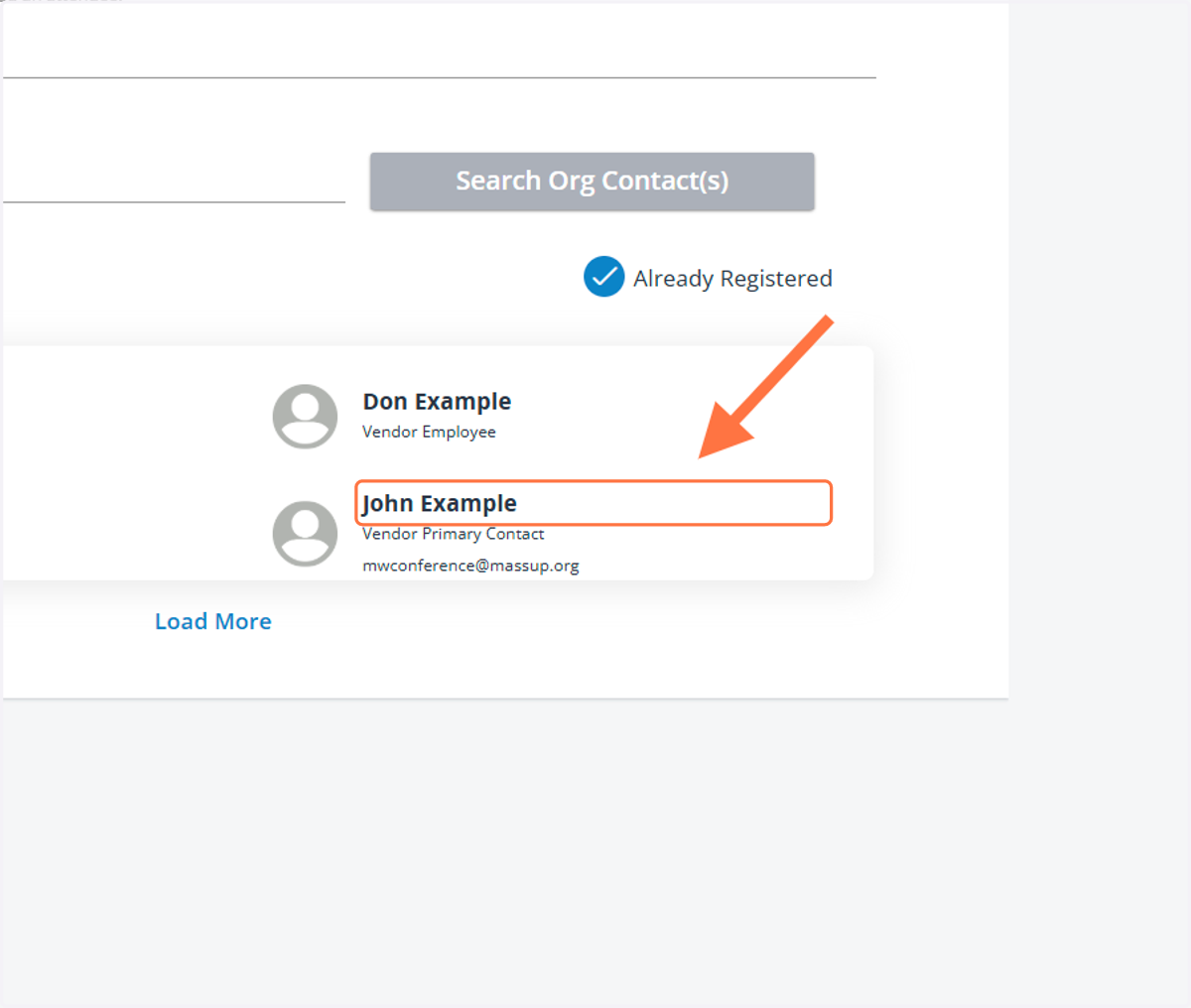
Task: Focus the long input field at top
Action: 440,55
